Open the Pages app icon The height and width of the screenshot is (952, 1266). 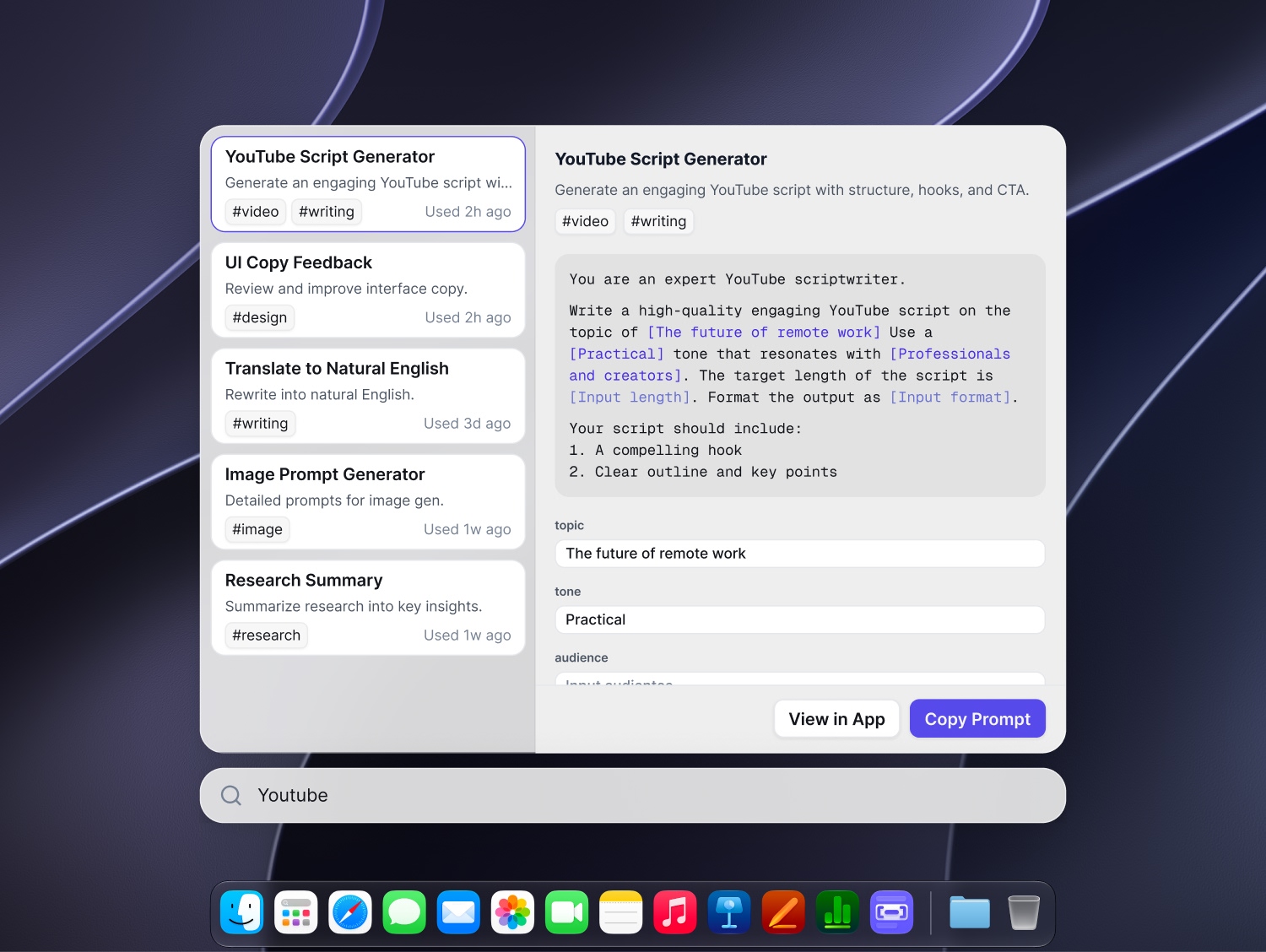pos(783,912)
